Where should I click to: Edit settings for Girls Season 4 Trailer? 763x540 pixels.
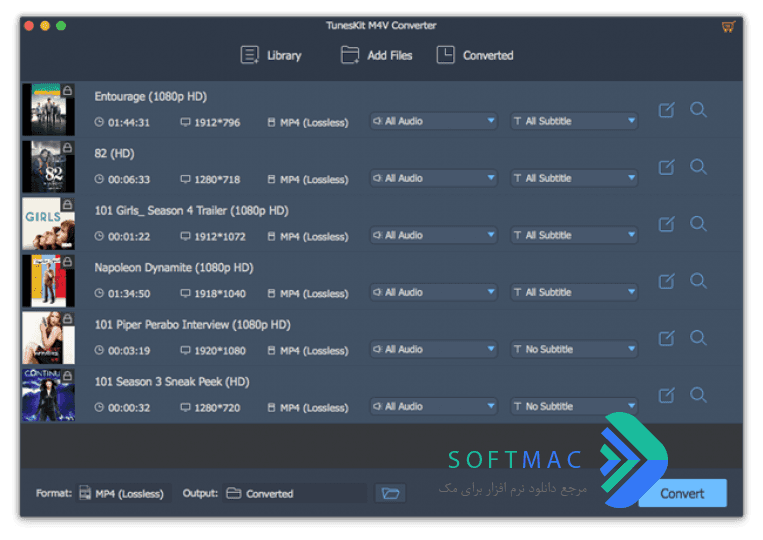coord(666,224)
